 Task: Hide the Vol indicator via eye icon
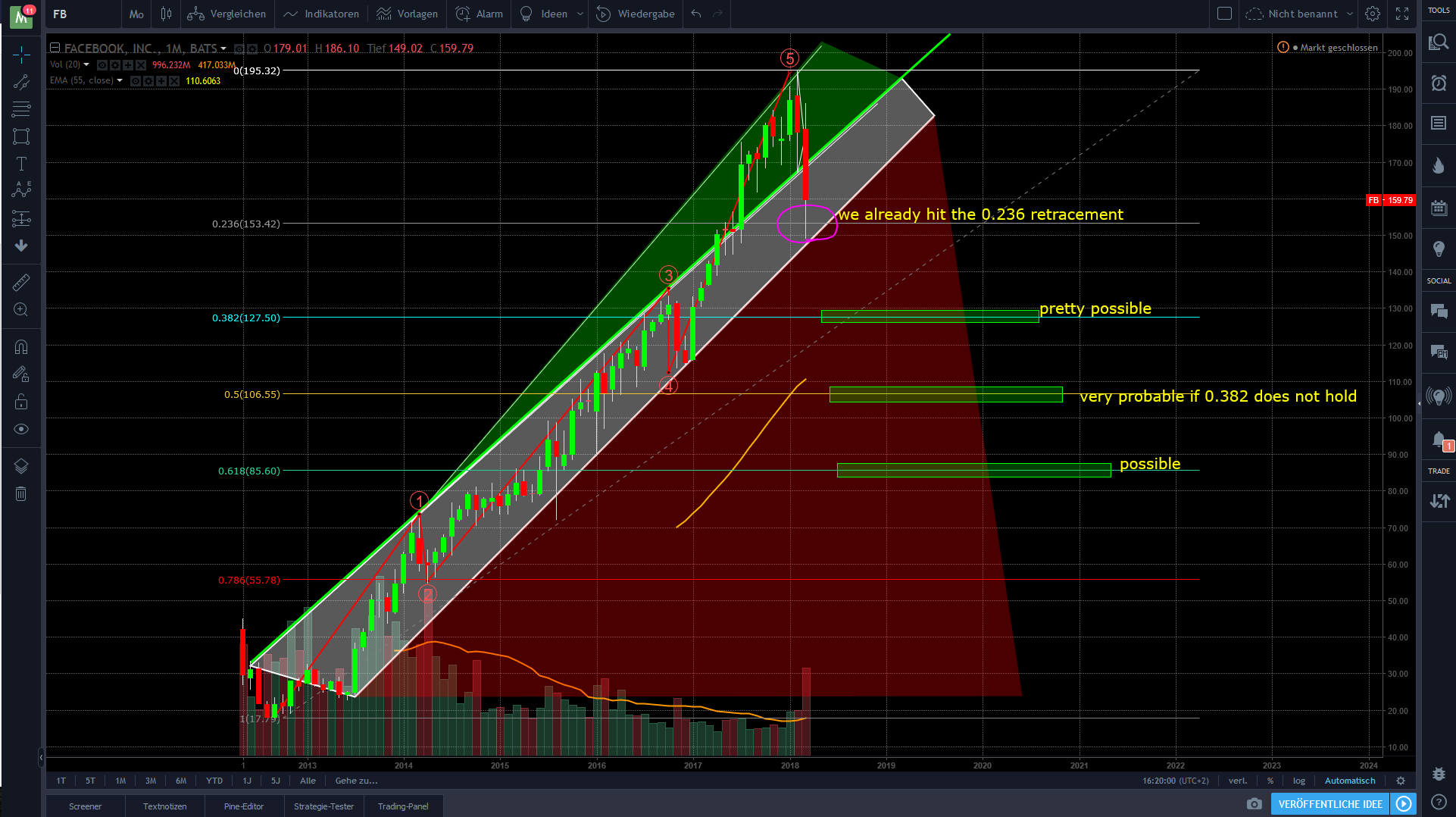tap(102, 65)
